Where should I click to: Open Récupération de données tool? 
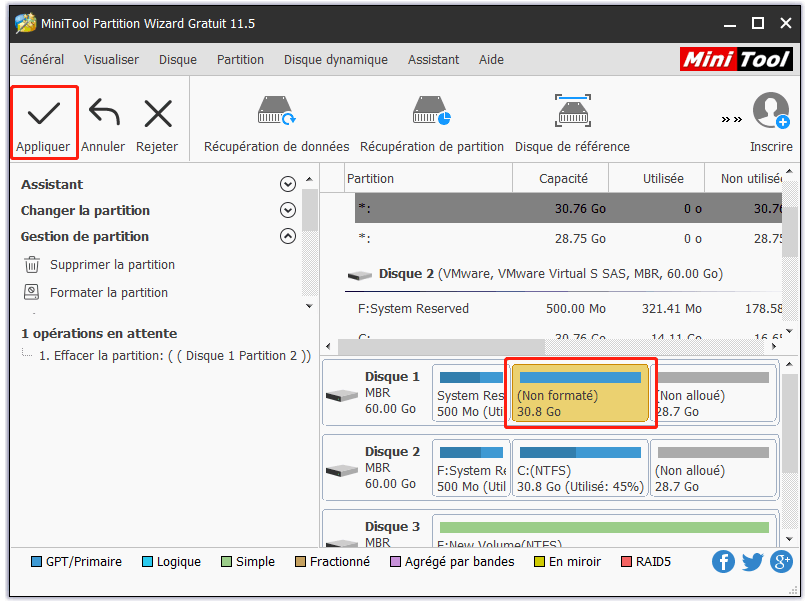(x=276, y=112)
